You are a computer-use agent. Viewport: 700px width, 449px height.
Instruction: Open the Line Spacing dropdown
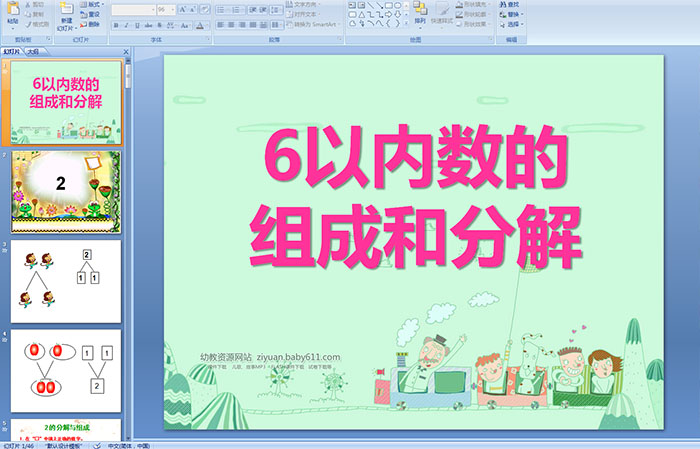[276, 10]
